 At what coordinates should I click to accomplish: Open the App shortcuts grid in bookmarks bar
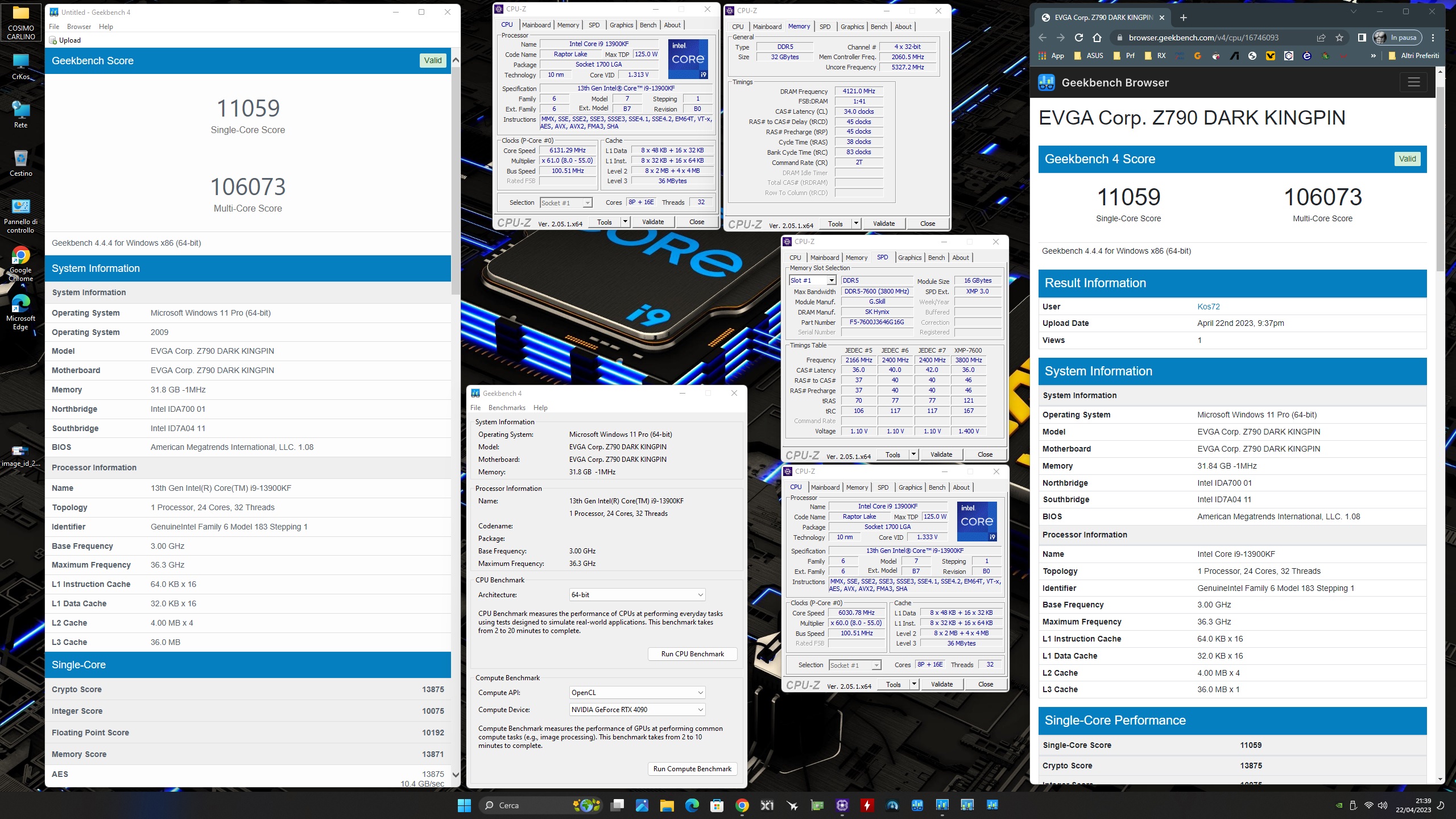[x=1050, y=56]
